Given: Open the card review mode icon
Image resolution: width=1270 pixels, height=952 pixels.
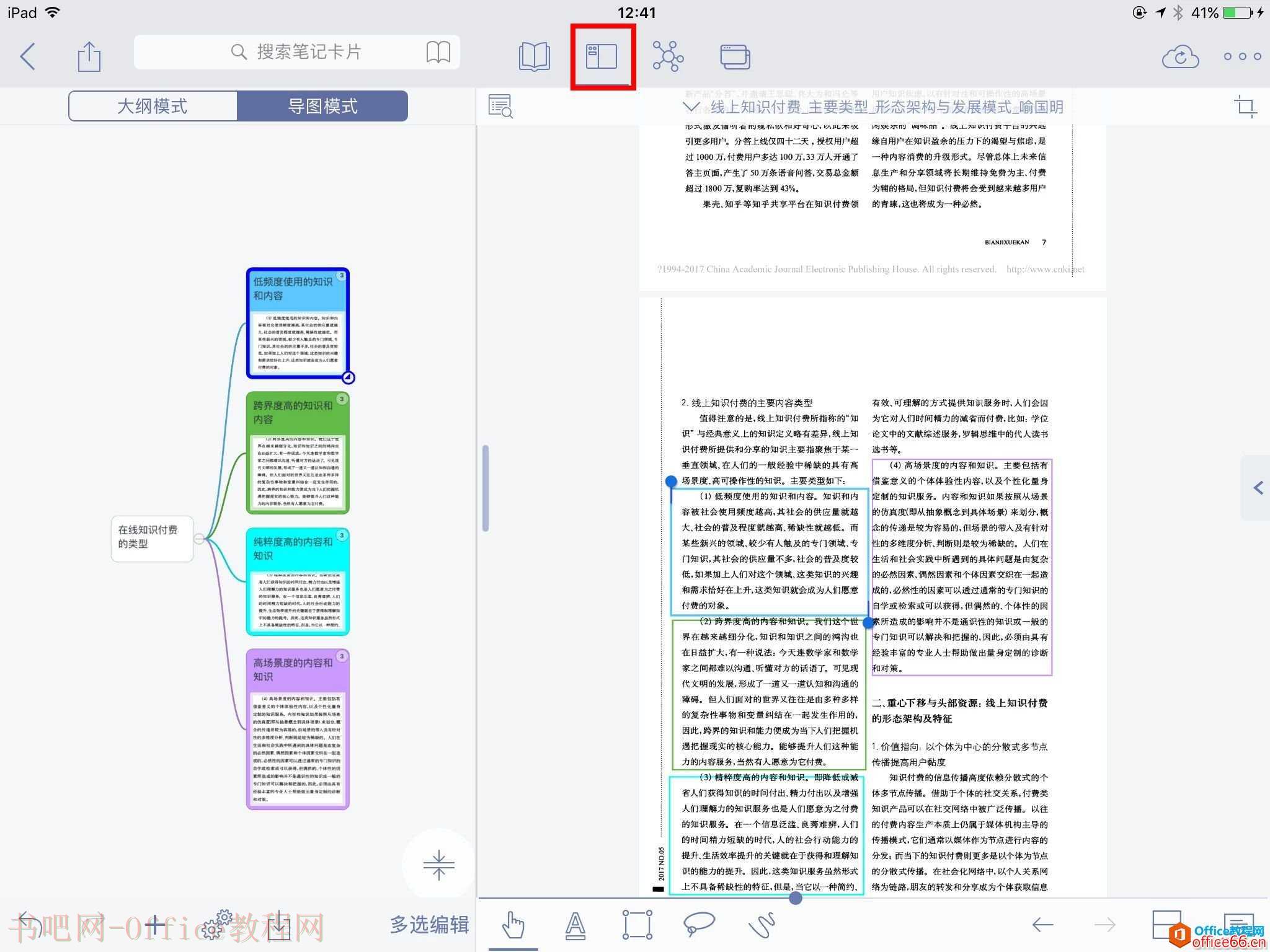Looking at the screenshot, I should [735, 56].
